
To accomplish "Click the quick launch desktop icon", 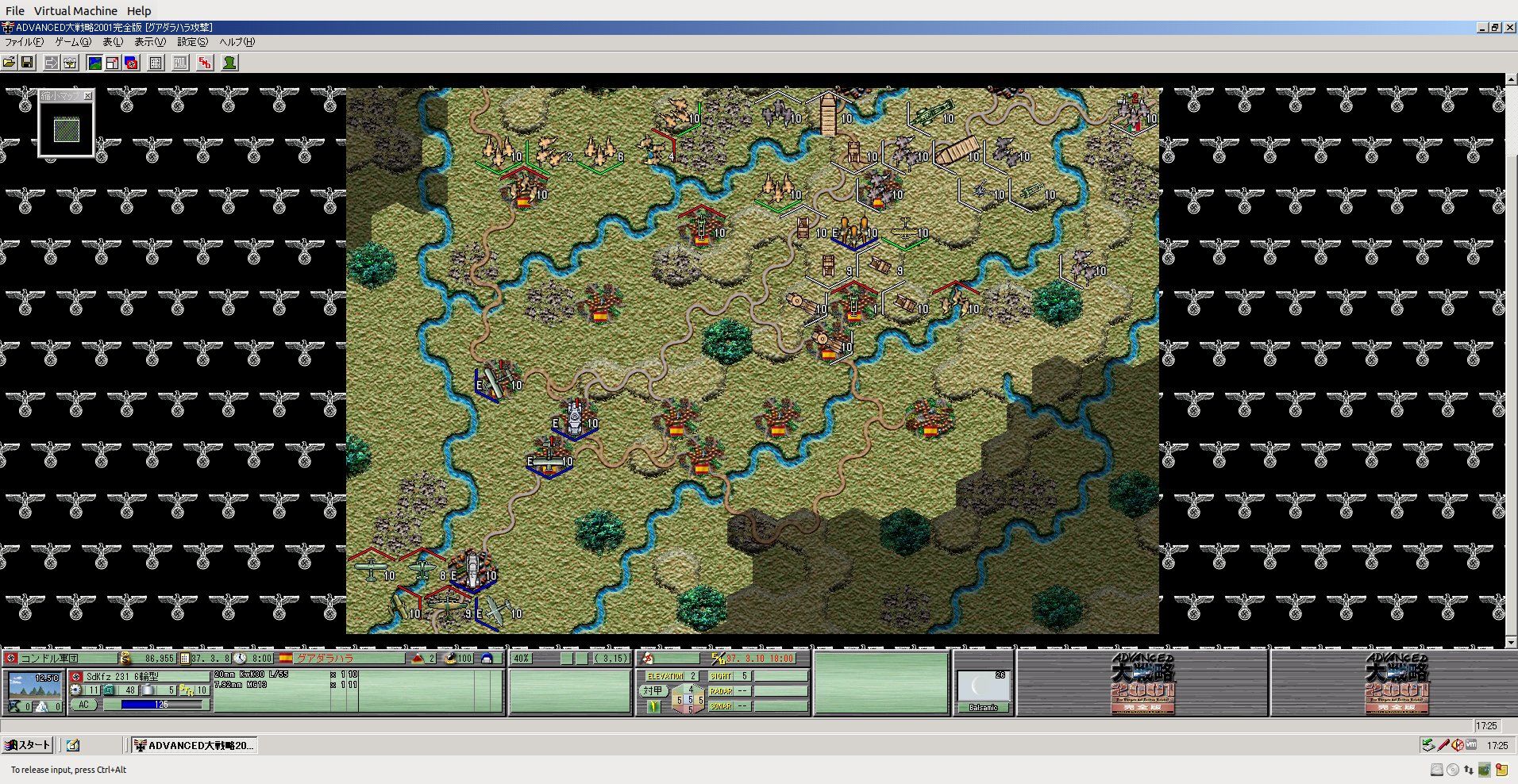I will 73,745.
